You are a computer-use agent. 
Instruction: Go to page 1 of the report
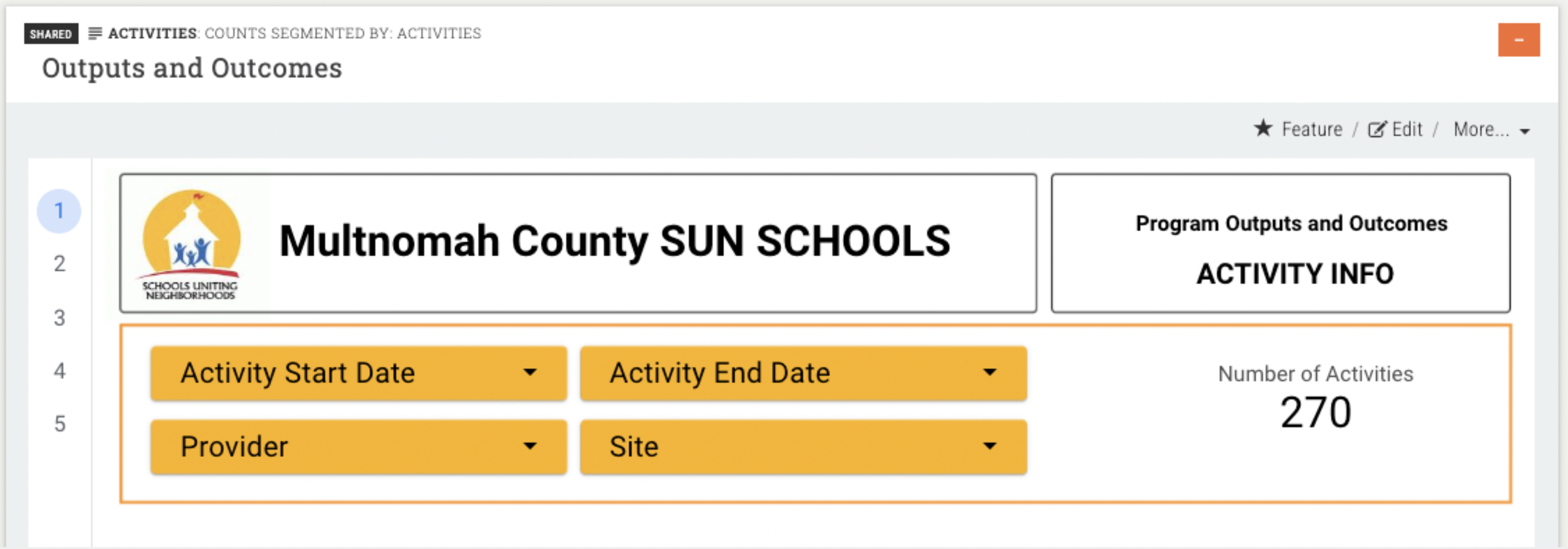(59, 211)
